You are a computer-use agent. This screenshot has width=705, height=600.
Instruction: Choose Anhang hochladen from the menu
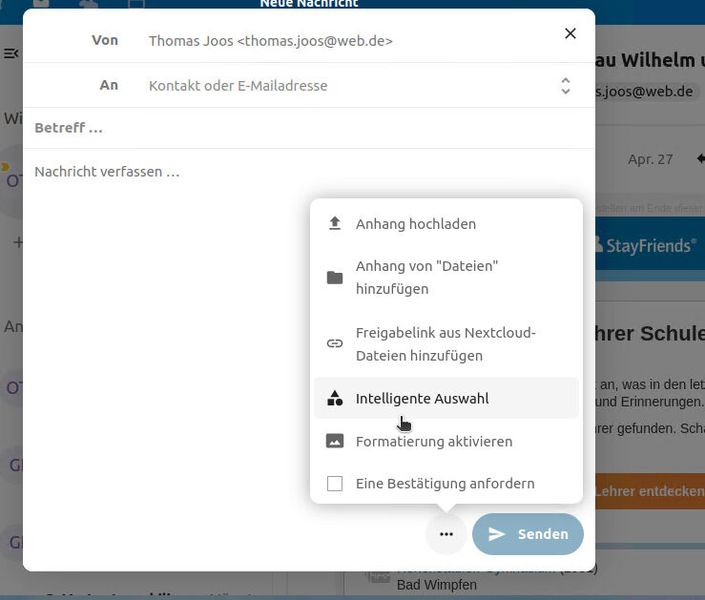(x=446, y=224)
